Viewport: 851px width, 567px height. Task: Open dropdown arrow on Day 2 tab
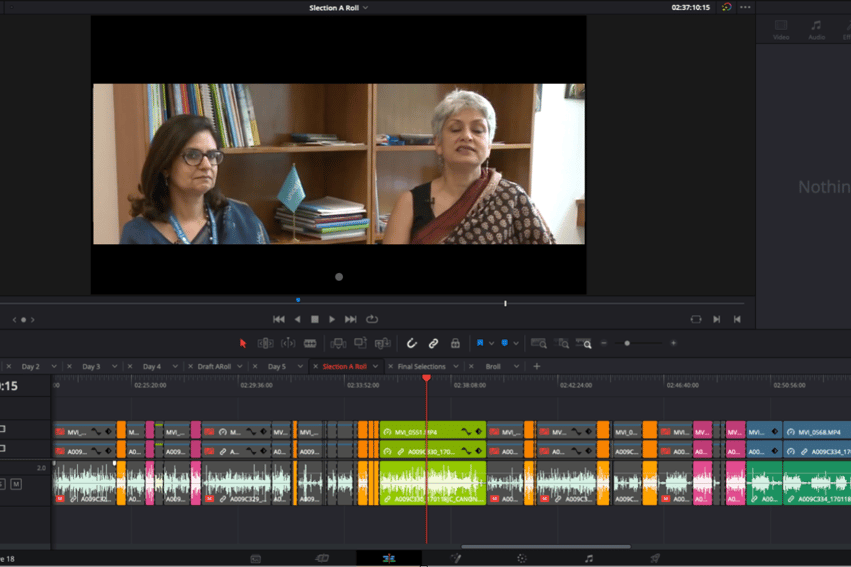click(54, 367)
